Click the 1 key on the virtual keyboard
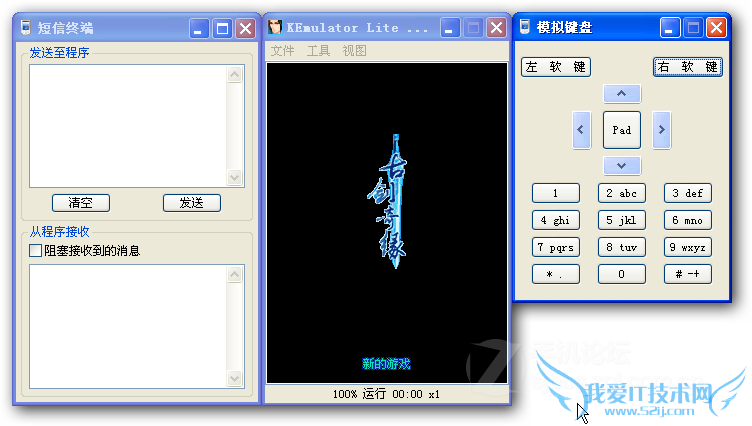The height and width of the screenshot is (426, 752). tap(556, 193)
